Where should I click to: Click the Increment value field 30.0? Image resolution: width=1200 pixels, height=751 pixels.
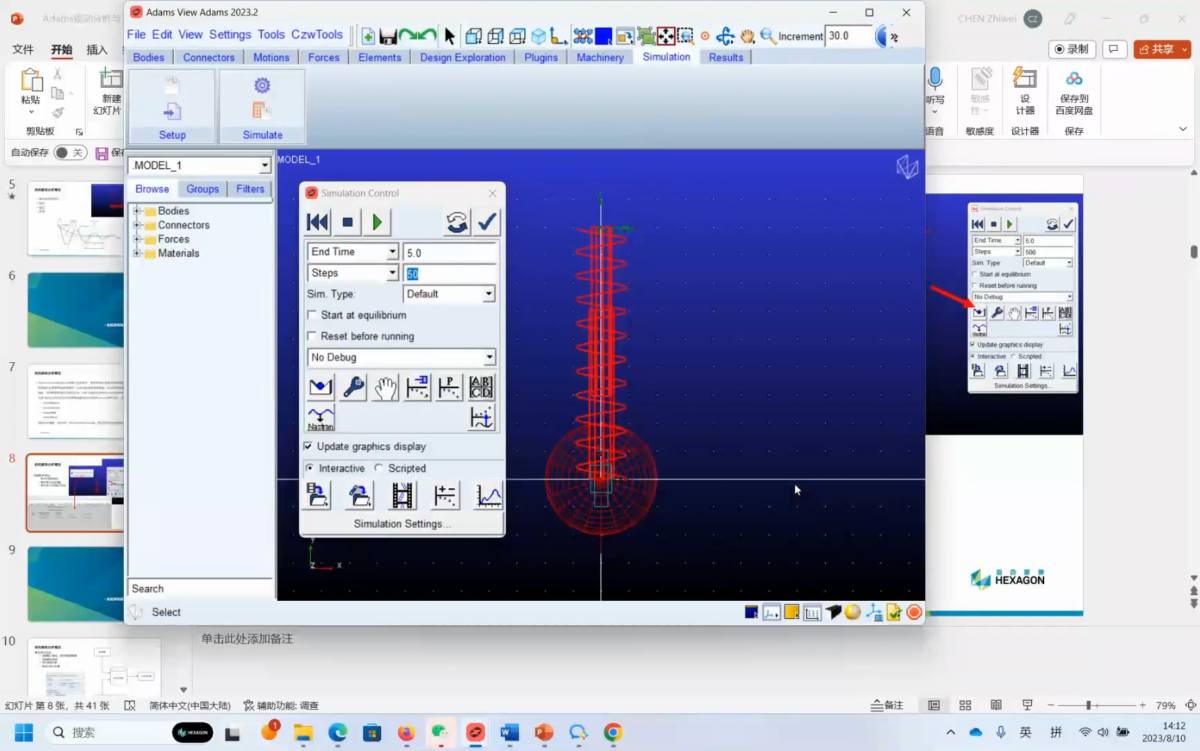(x=849, y=36)
